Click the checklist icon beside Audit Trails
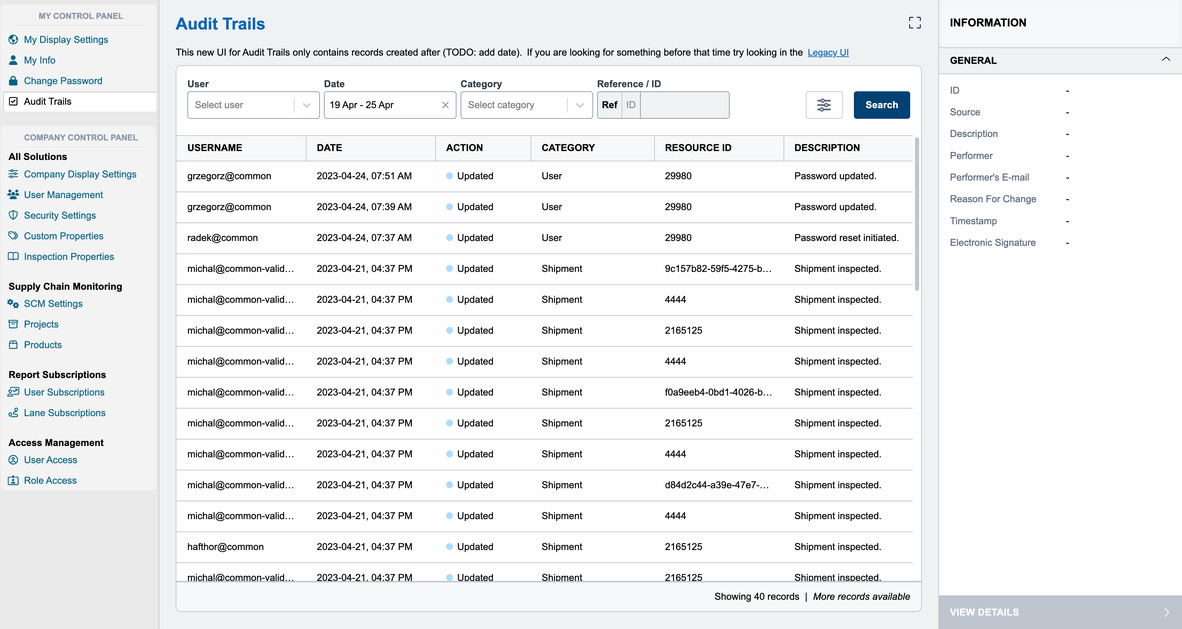The image size is (1182, 629). (x=13, y=101)
